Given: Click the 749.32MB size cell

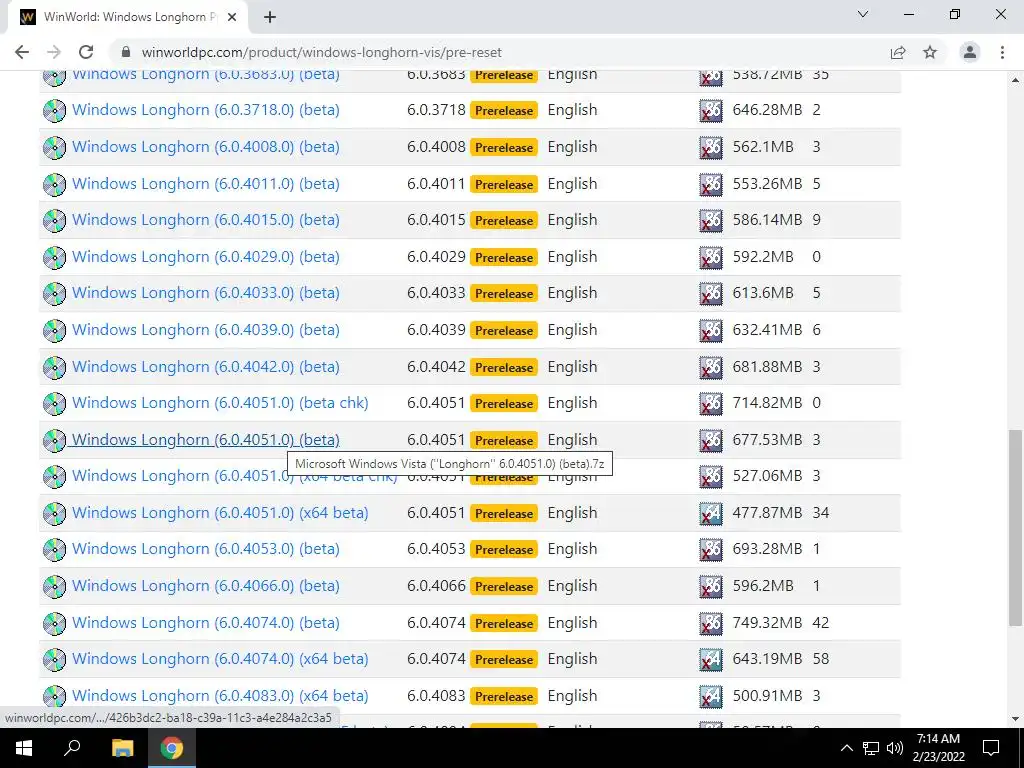Looking at the screenshot, I should pos(767,622).
